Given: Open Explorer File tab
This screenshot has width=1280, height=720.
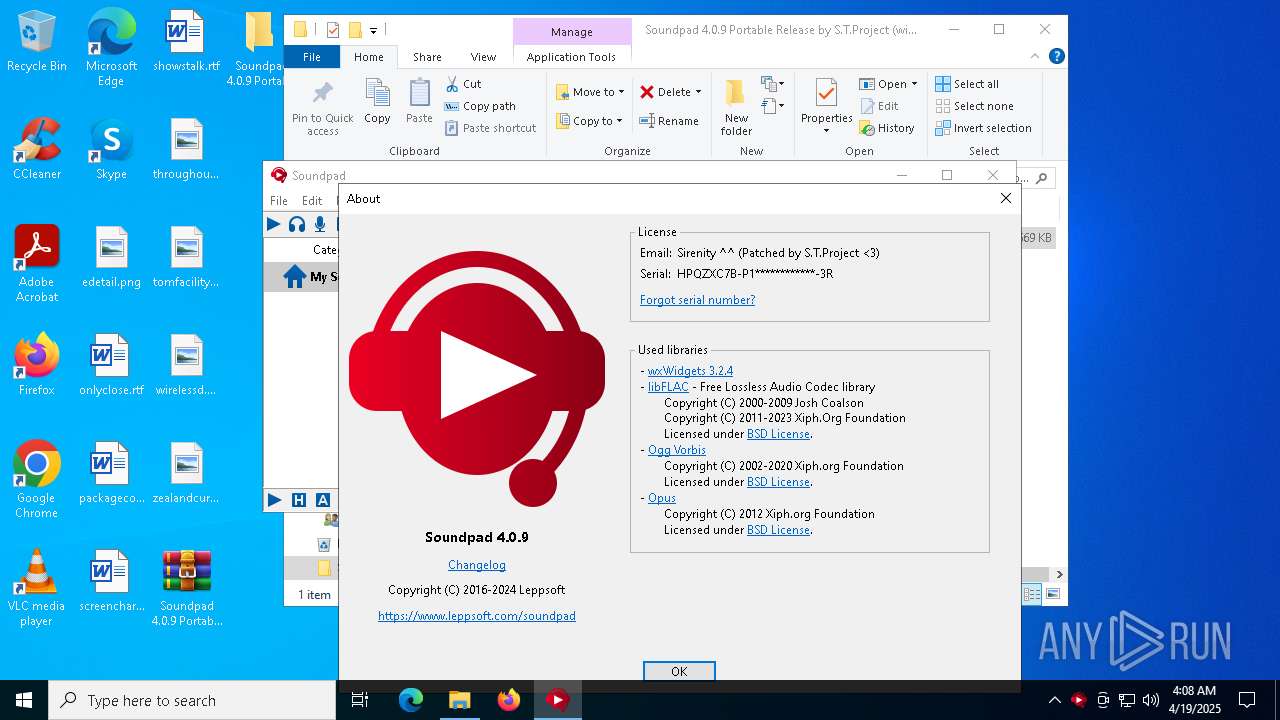Looking at the screenshot, I should [312, 57].
